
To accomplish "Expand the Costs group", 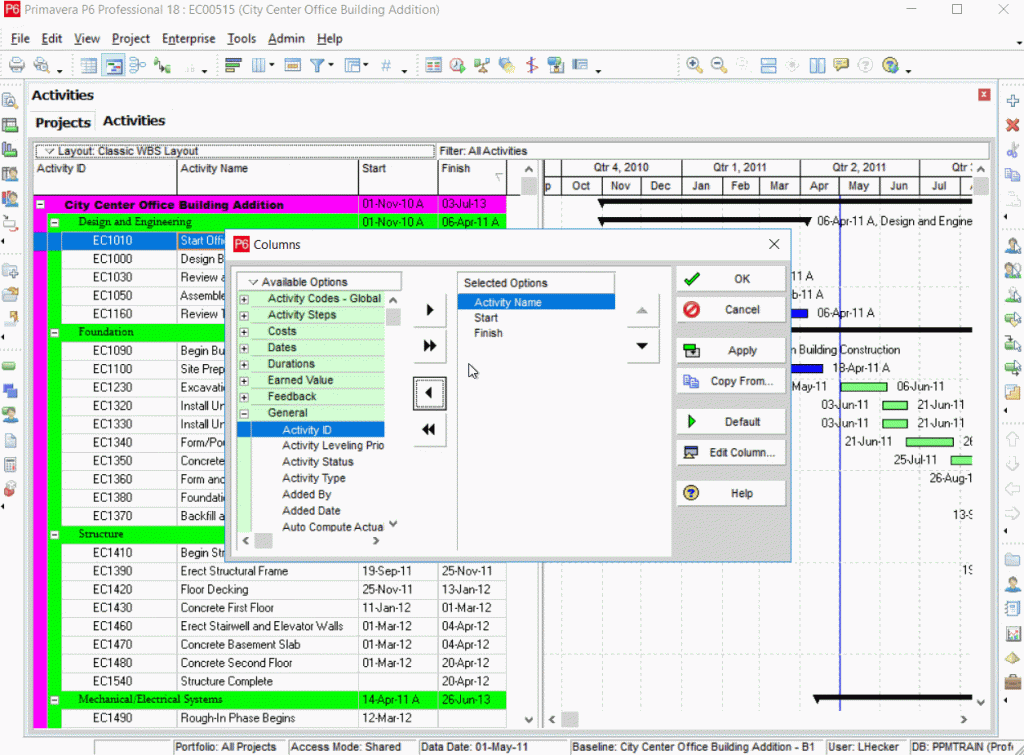I will (244, 332).
